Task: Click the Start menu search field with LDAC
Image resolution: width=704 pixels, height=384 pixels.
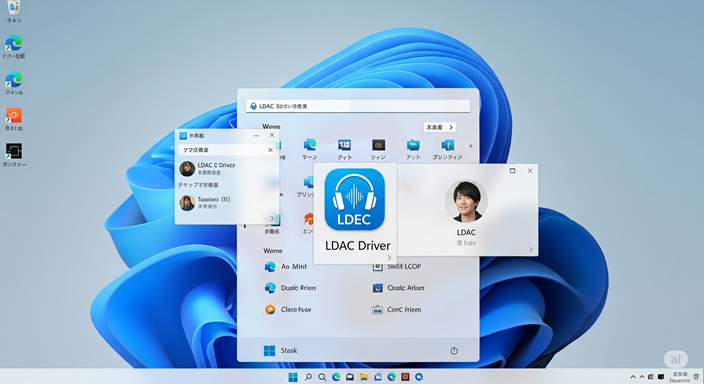Action: [358, 106]
